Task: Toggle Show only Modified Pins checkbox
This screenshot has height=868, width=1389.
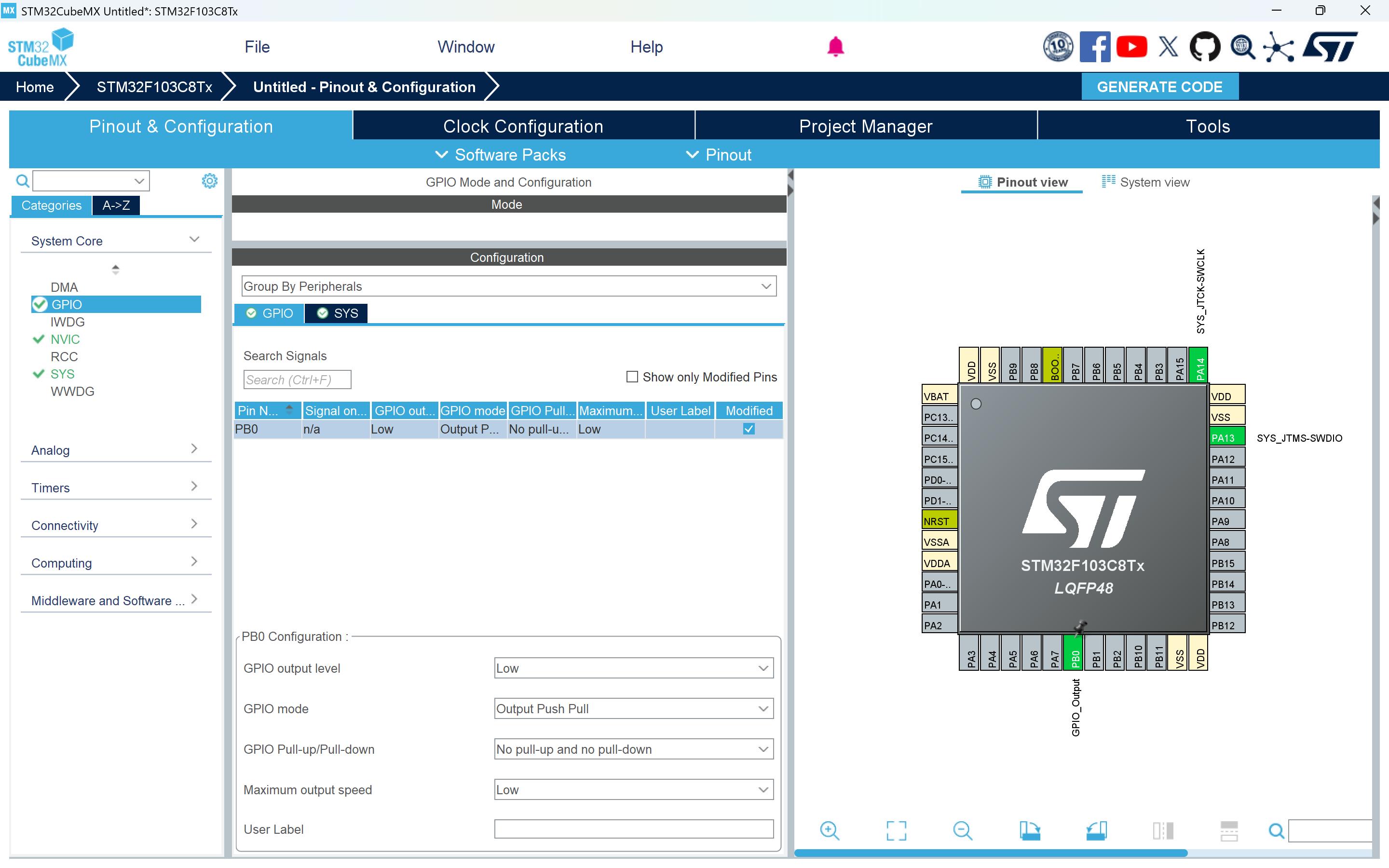Action: tap(632, 377)
